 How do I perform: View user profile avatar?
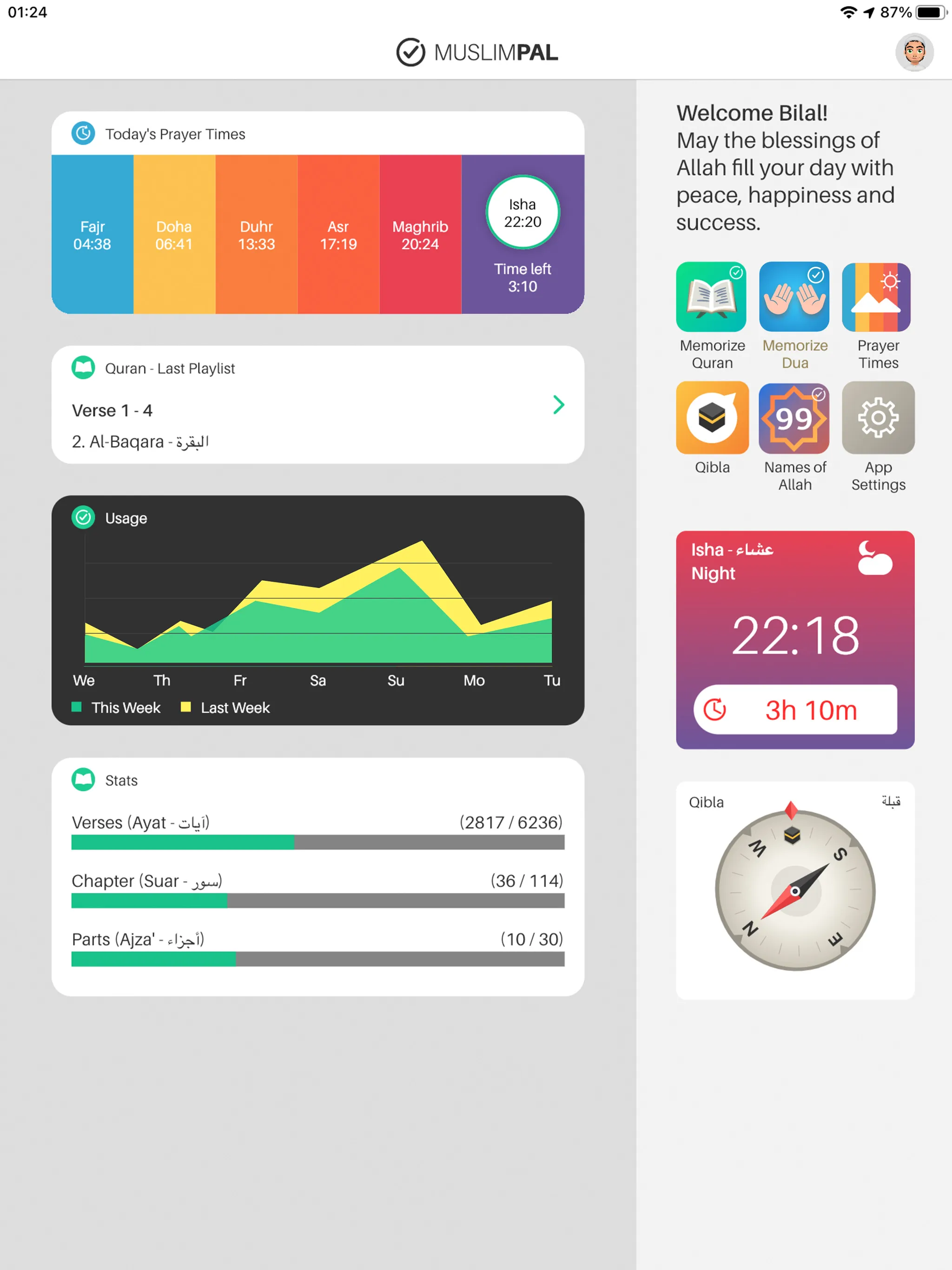tap(917, 51)
